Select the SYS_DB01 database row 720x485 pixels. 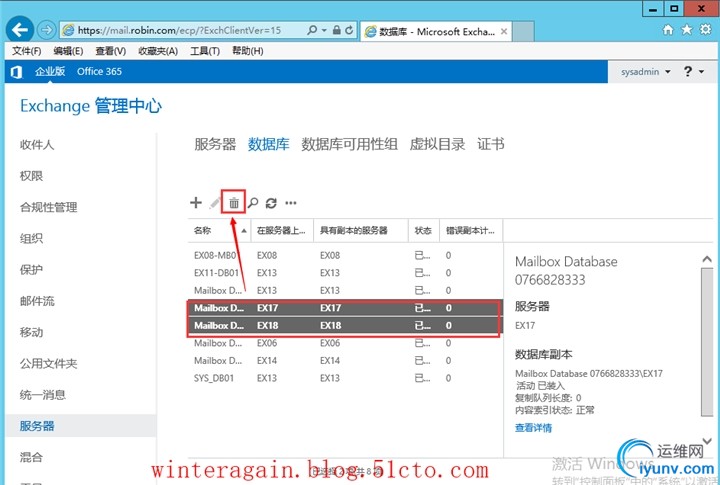point(345,378)
